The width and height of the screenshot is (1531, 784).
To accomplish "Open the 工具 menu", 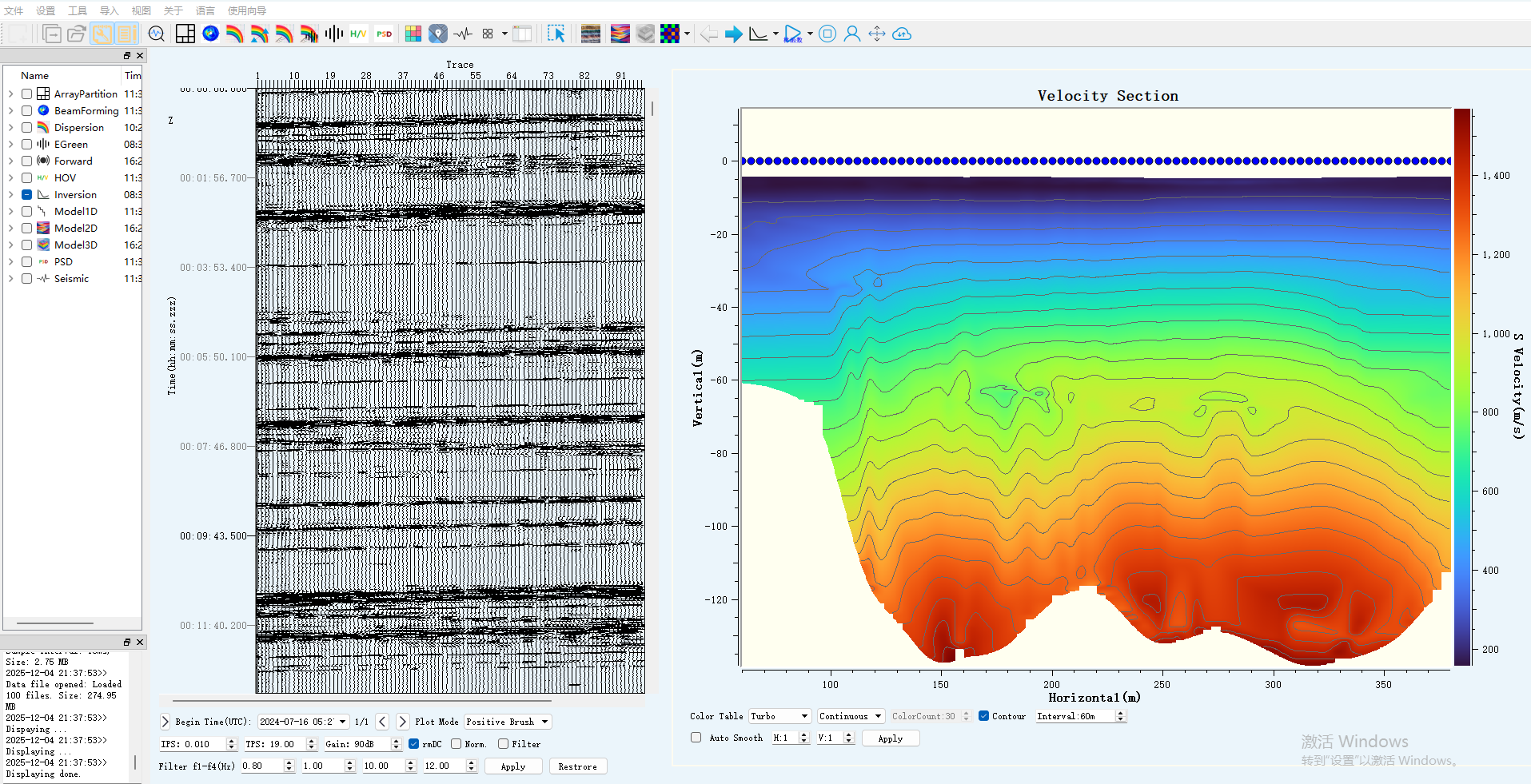I will 78,10.
